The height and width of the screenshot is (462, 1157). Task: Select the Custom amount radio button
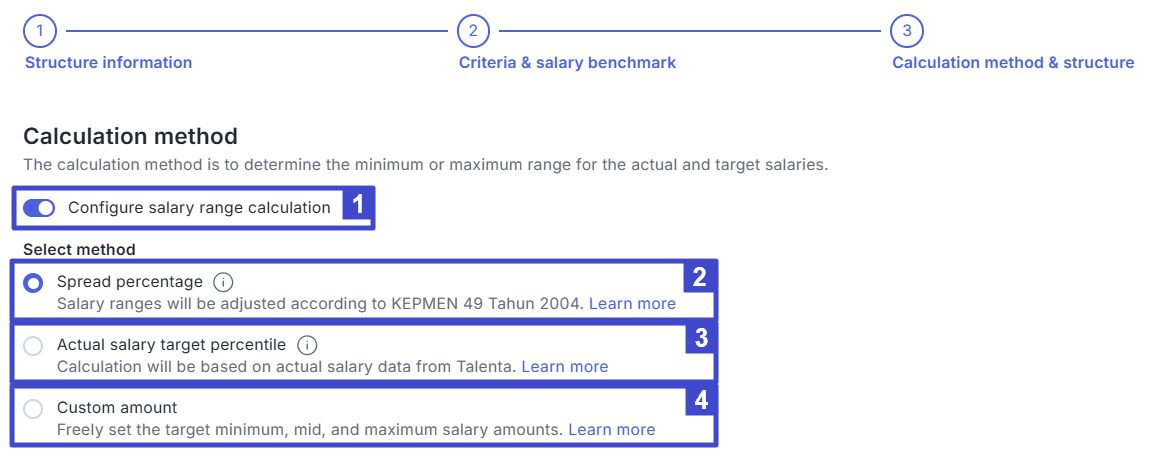coord(34,408)
